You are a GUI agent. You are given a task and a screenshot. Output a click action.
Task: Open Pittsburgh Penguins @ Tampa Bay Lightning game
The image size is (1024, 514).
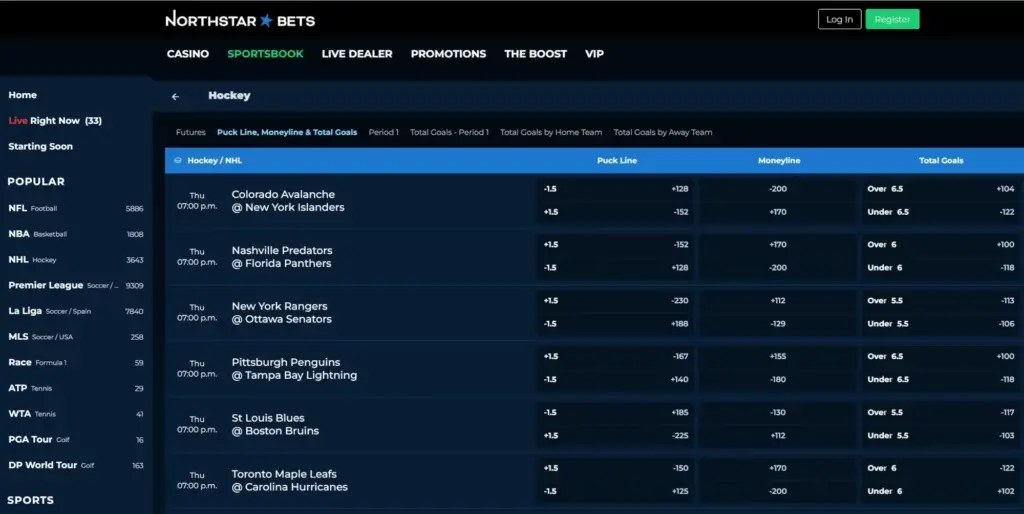click(294, 368)
